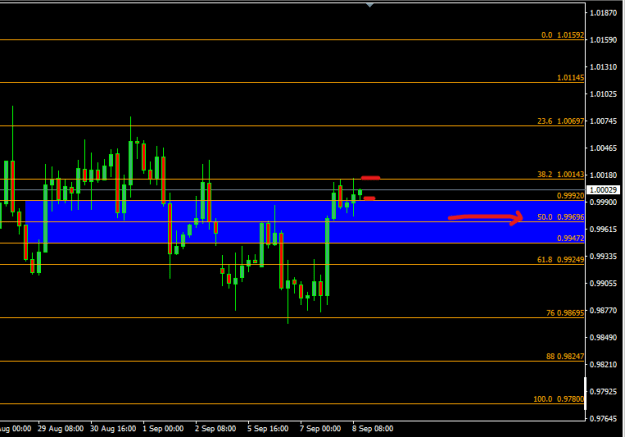Click price scale value 1.01310
Image resolution: width=625 pixels, height=437 pixels.
[x=603, y=67]
